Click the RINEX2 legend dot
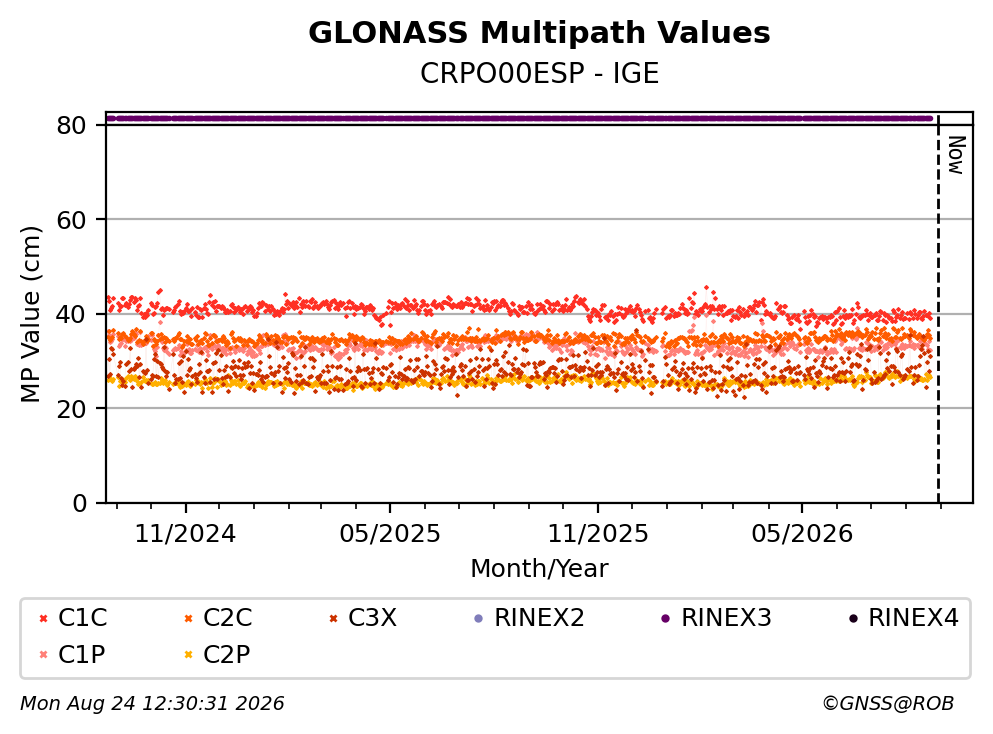Screen dimensions: 993x734 pos(479,619)
